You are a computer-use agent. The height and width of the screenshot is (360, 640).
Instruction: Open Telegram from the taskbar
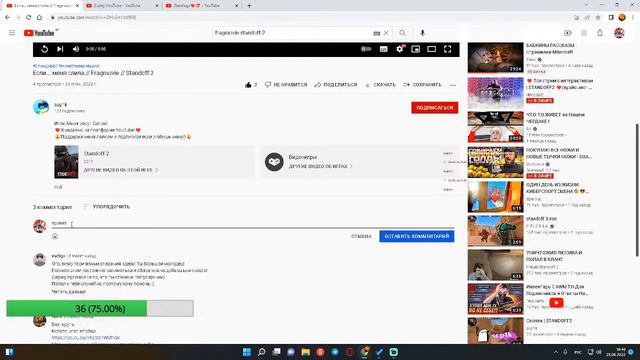pos(335,352)
